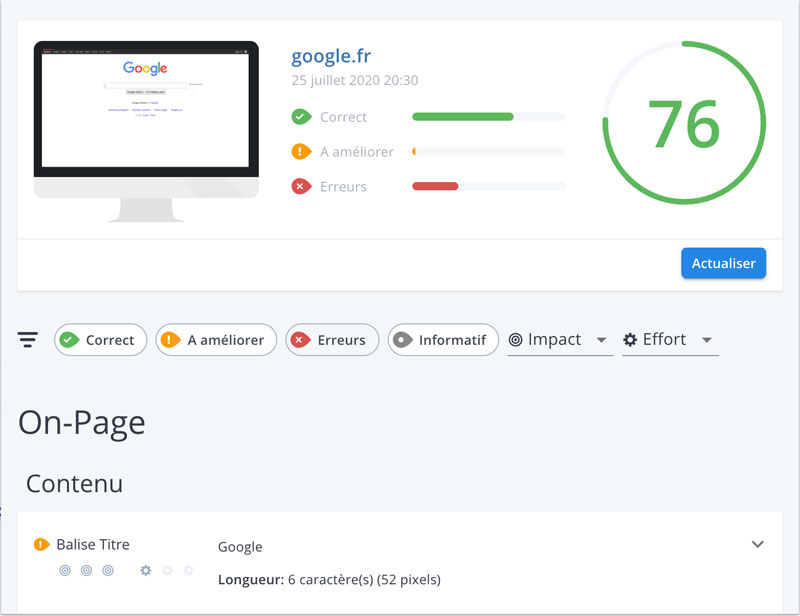Screen dimensions: 800x616
Task: Click the Actualiser button
Action: point(723,263)
